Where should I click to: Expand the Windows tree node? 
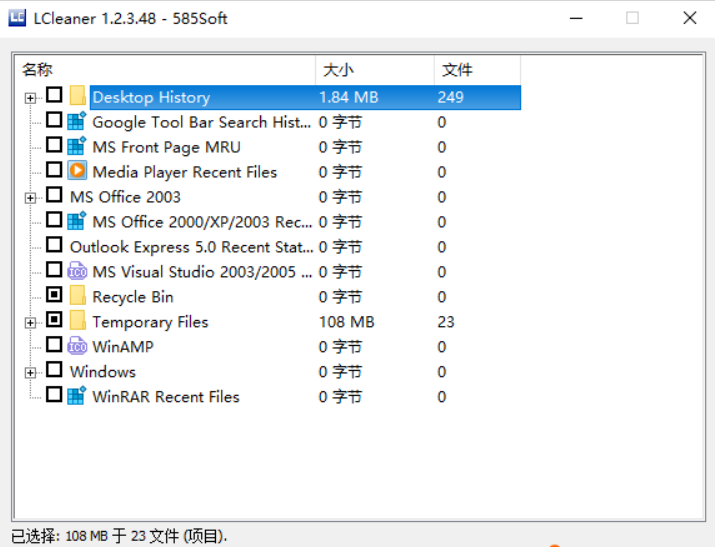click(31, 373)
